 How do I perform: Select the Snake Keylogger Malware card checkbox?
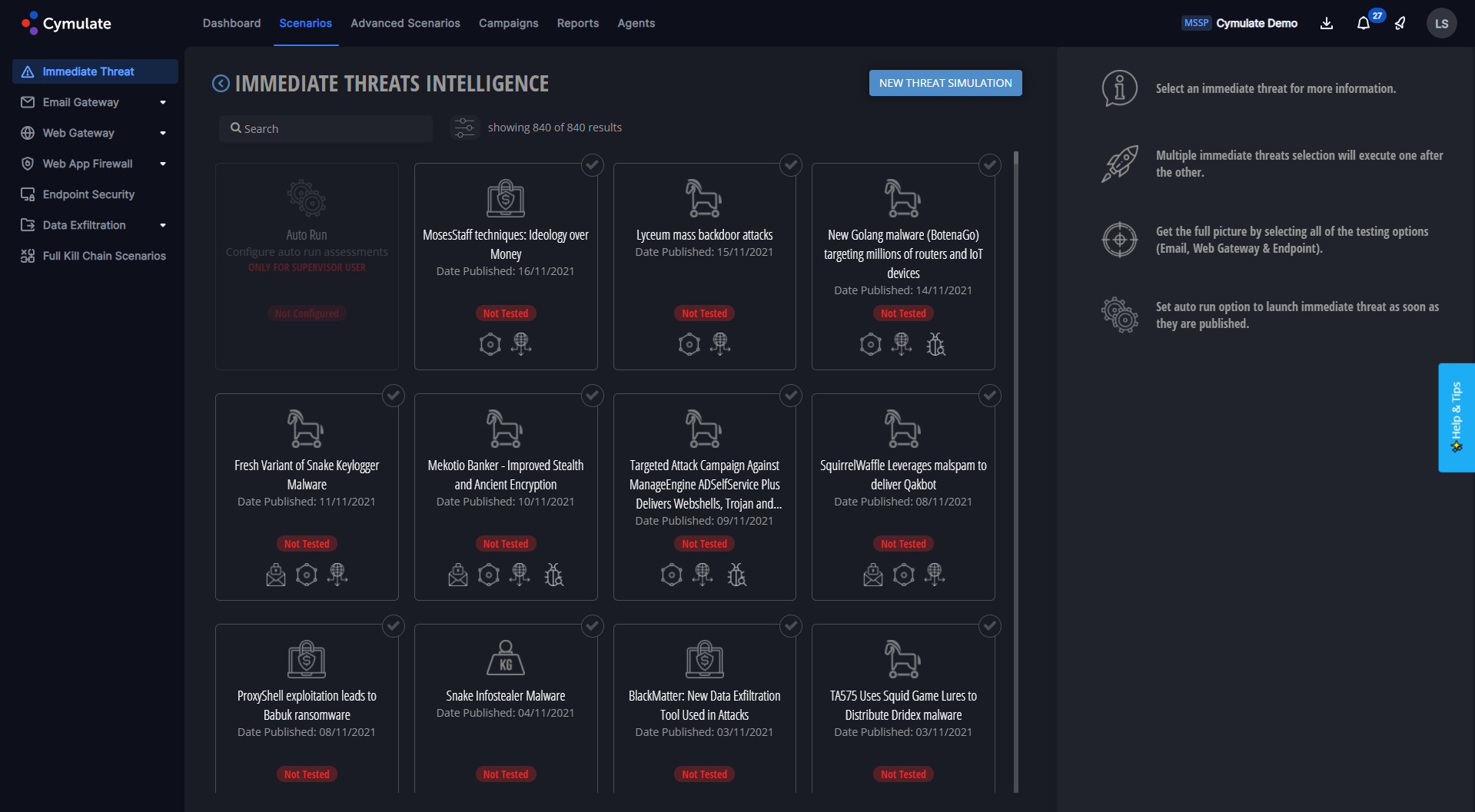click(393, 396)
